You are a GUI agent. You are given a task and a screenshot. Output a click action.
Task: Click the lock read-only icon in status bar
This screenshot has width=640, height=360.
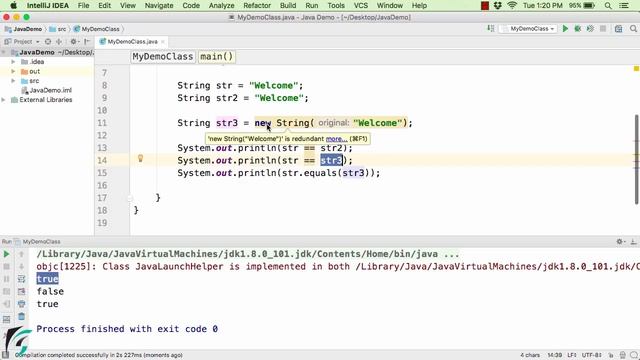click(611, 355)
